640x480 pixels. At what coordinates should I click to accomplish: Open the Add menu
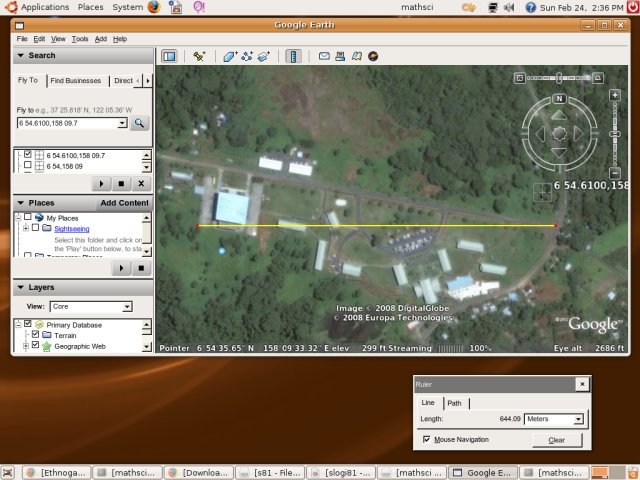pos(101,39)
